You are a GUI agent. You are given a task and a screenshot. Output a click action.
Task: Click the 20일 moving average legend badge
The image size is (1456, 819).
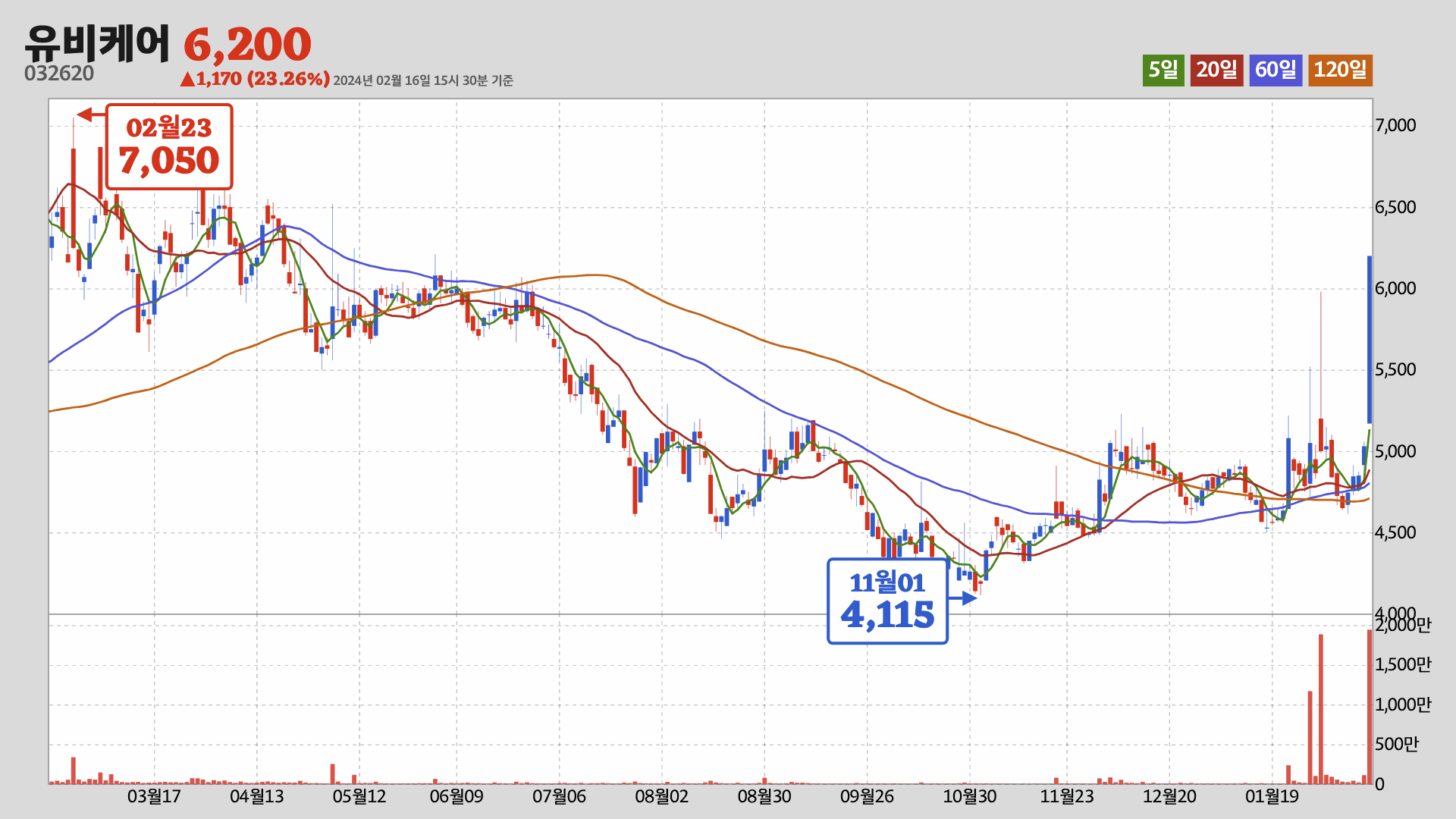[1216, 71]
